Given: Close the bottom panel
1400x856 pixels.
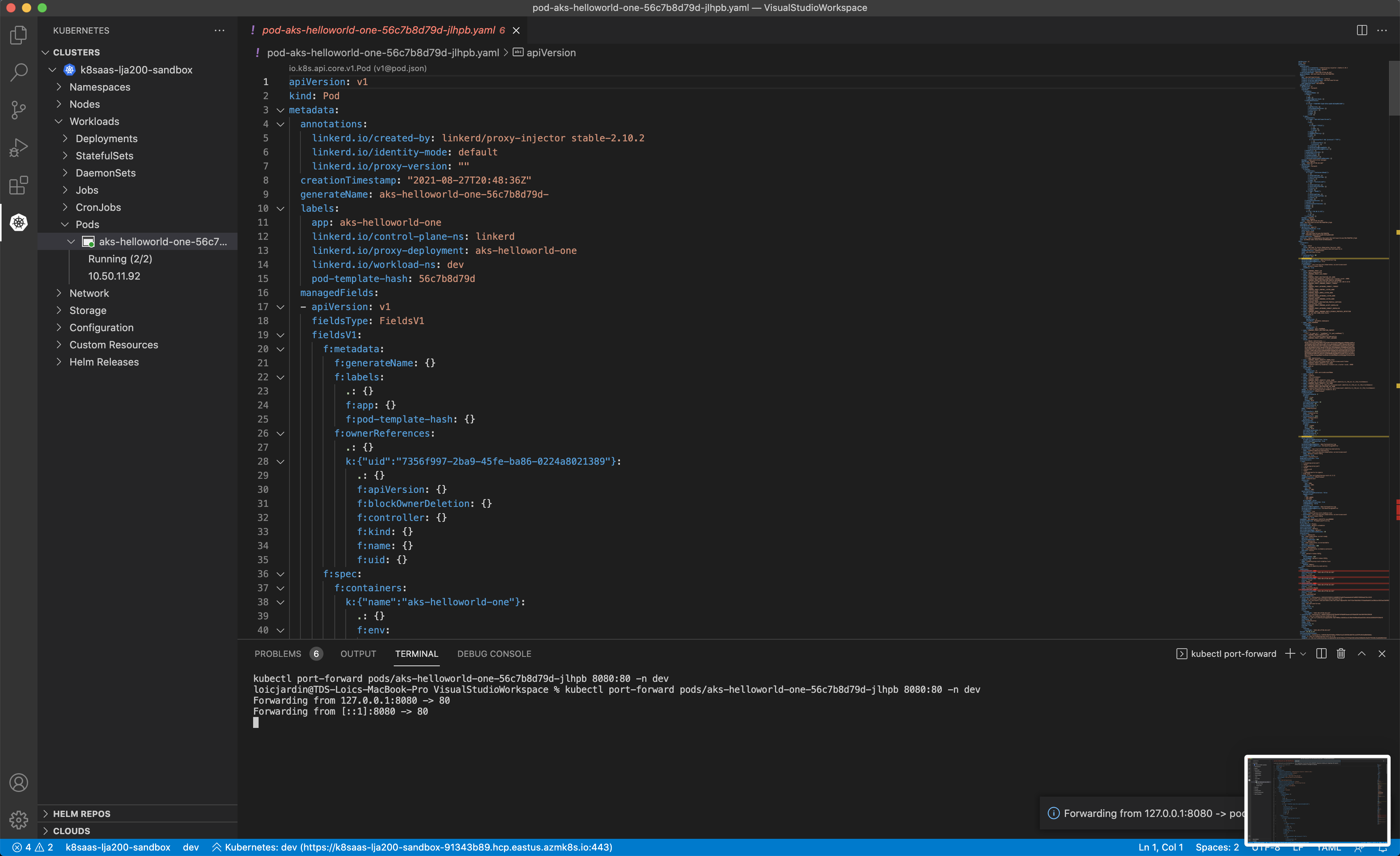Looking at the screenshot, I should 1382,654.
